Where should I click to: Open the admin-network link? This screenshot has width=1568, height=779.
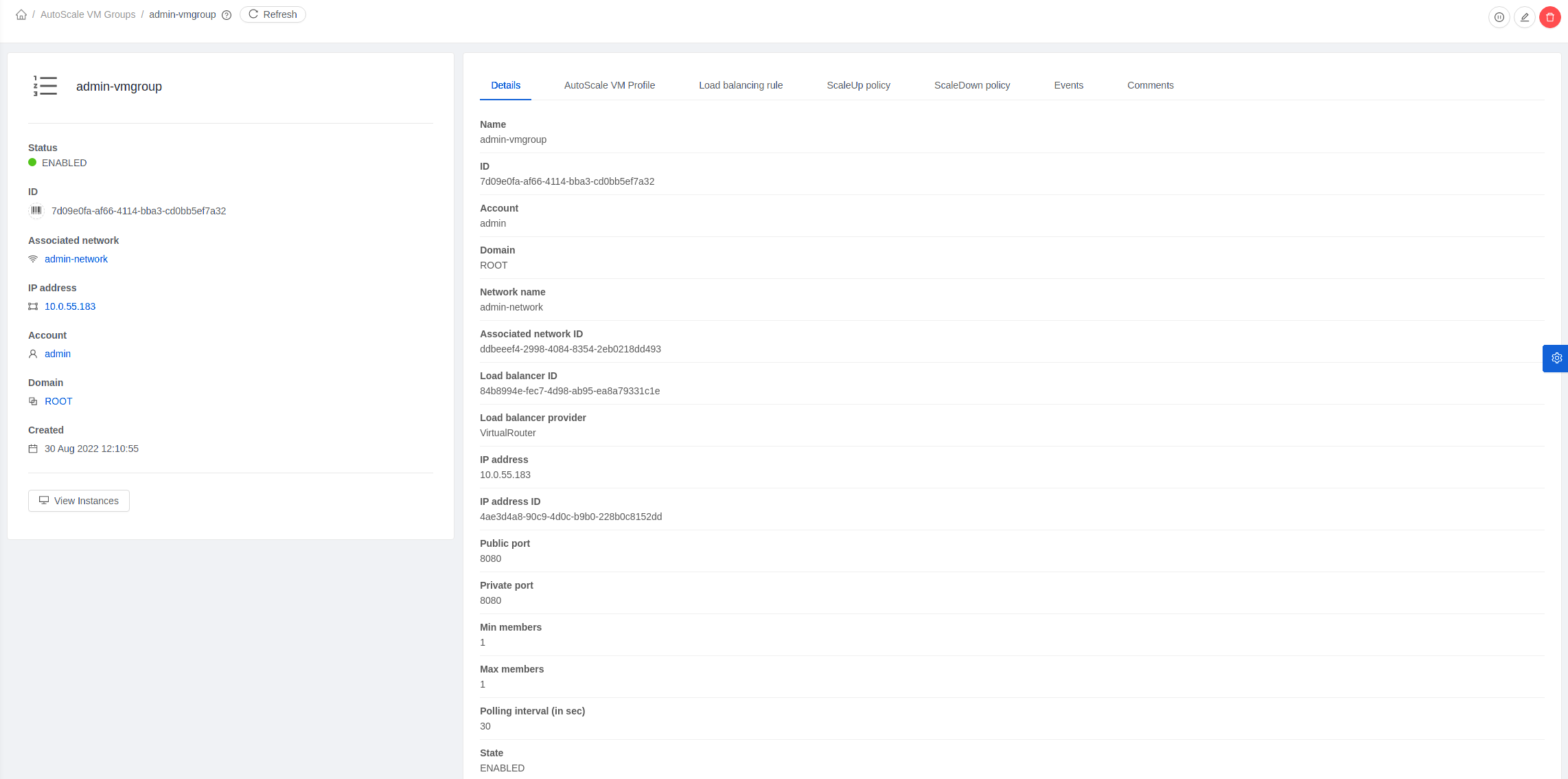coord(76,259)
